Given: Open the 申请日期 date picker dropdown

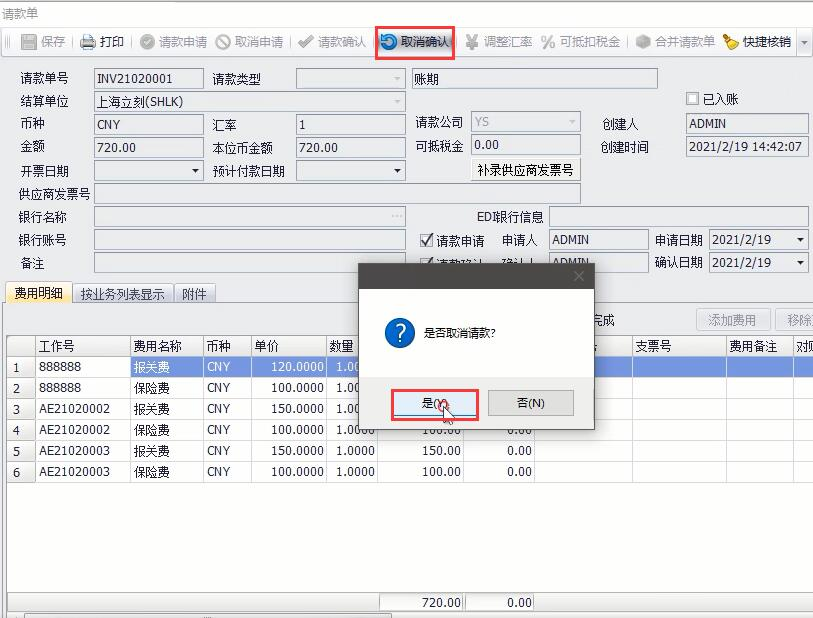Looking at the screenshot, I should click(800, 240).
